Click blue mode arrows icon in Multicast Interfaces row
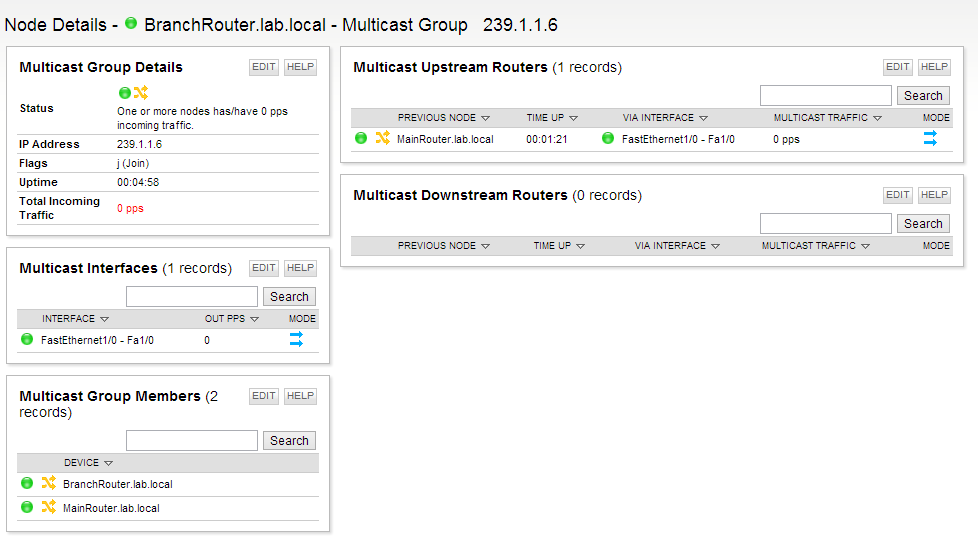This screenshot has width=978, height=560. click(x=296, y=339)
